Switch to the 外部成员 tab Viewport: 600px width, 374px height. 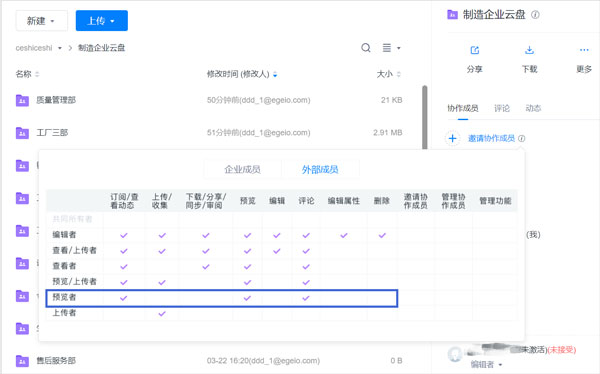(x=320, y=169)
